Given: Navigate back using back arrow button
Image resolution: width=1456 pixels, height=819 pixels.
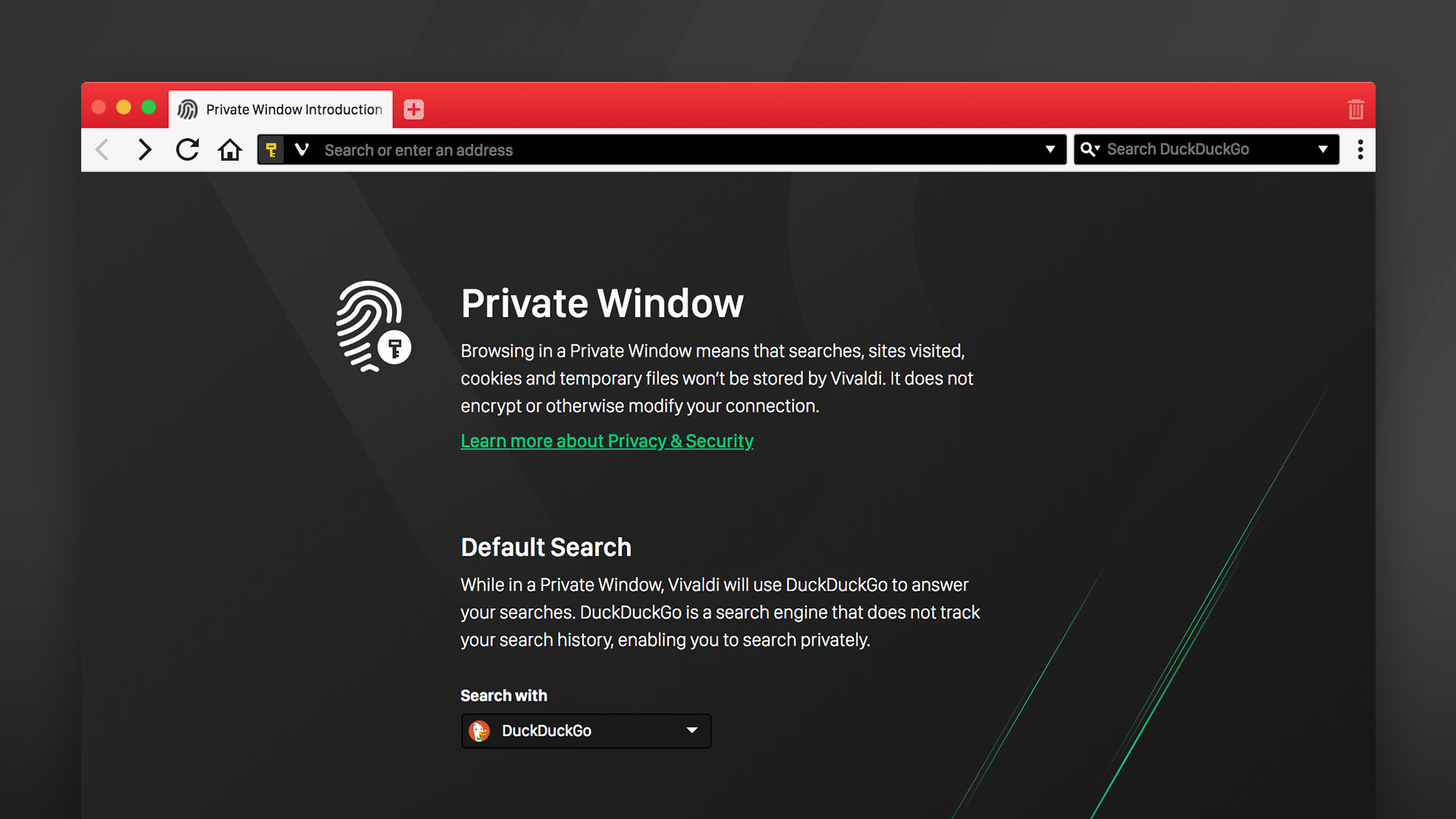Looking at the screenshot, I should pyautogui.click(x=101, y=150).
